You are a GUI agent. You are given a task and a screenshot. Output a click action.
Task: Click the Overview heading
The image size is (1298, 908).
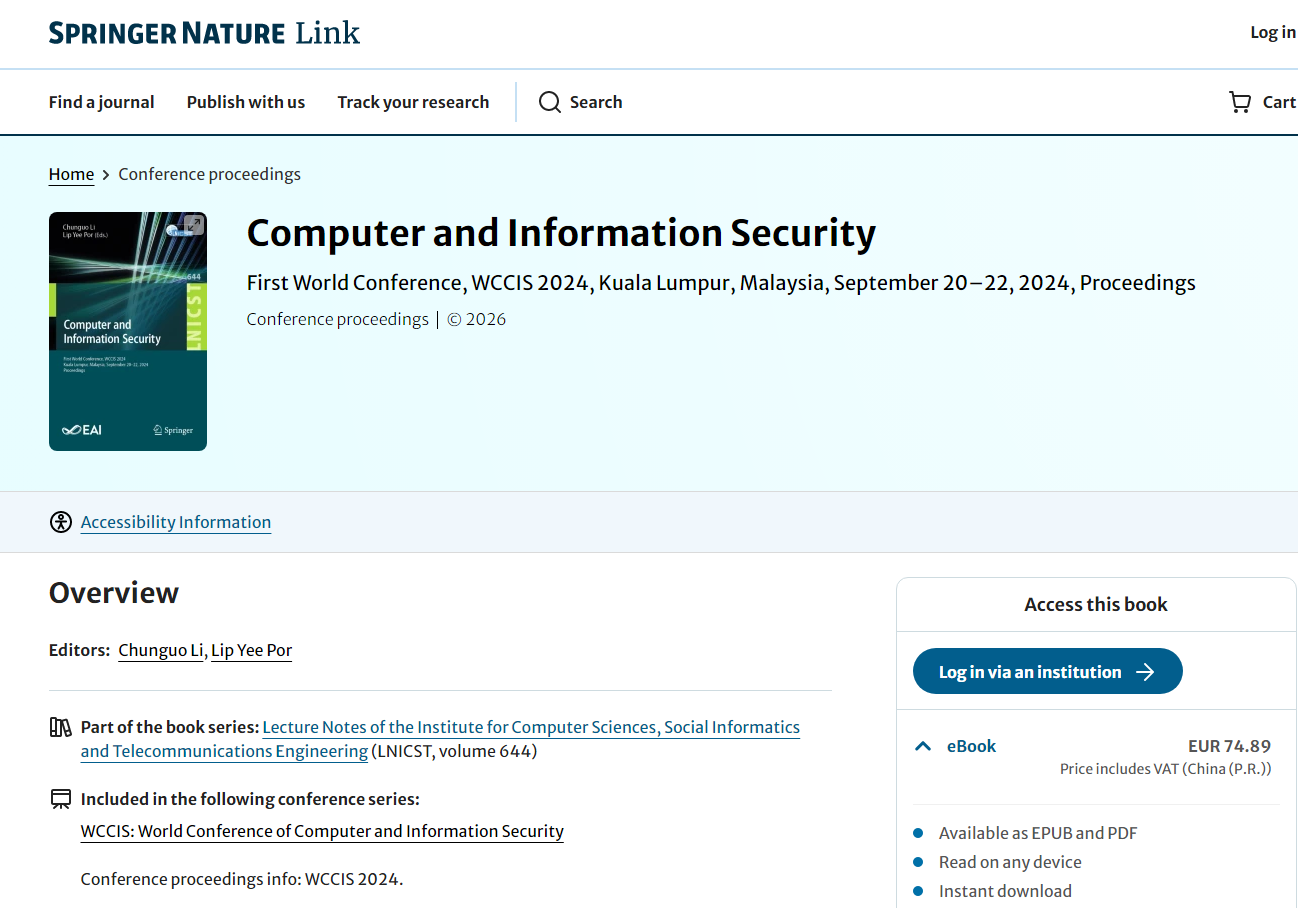point(114,593)
